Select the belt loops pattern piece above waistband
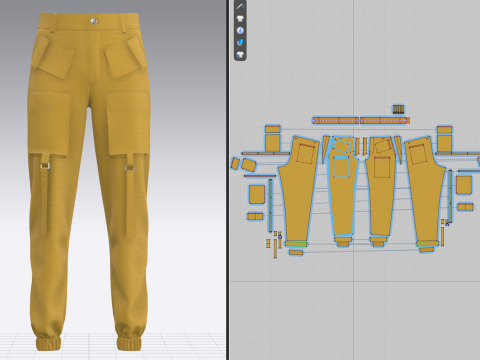480x360 pixels. (x=398, y=109)
